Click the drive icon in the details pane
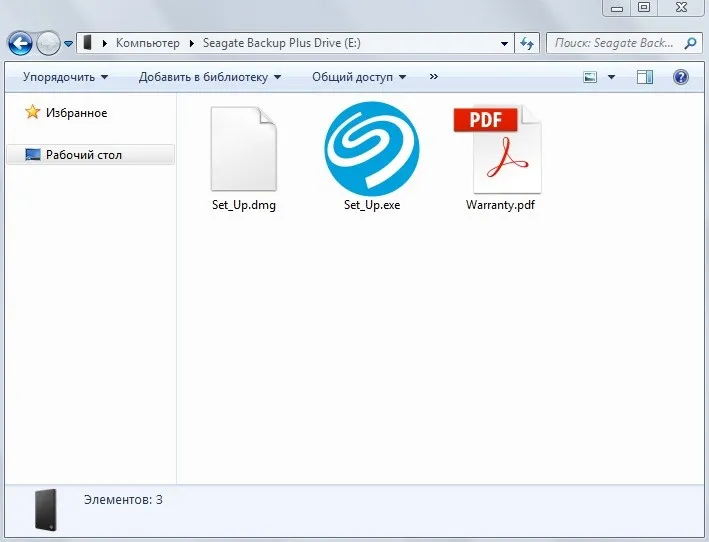This screenshot has width=709, height=542. tap(46, 510)
